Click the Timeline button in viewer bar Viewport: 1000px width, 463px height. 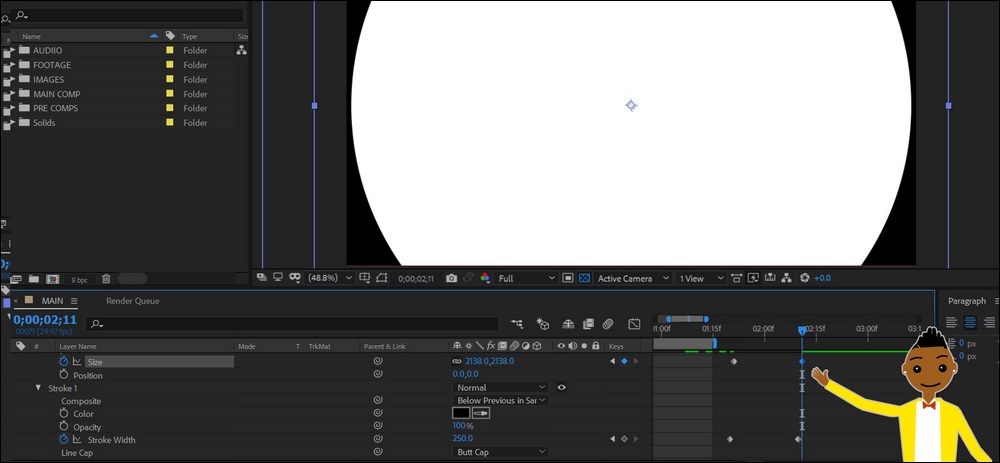pos(770,278)
